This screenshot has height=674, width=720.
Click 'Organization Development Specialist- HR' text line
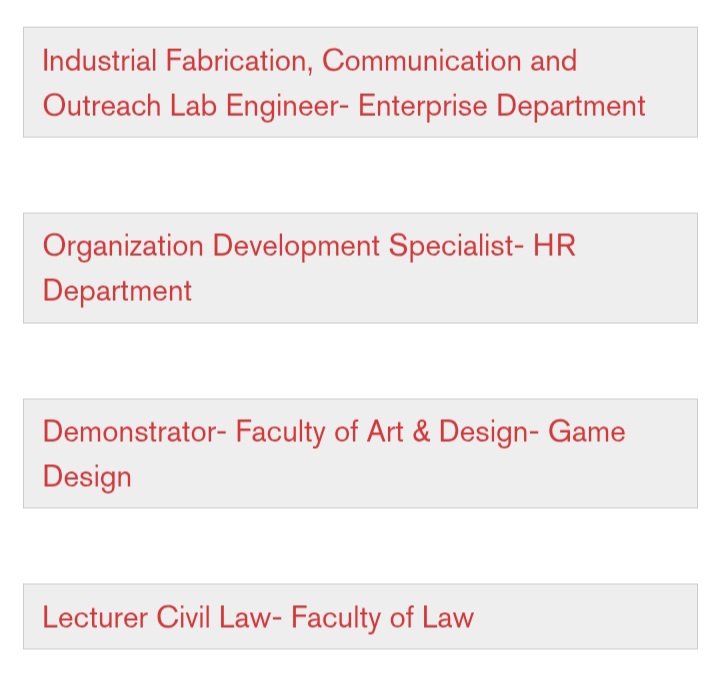(309, 246)
